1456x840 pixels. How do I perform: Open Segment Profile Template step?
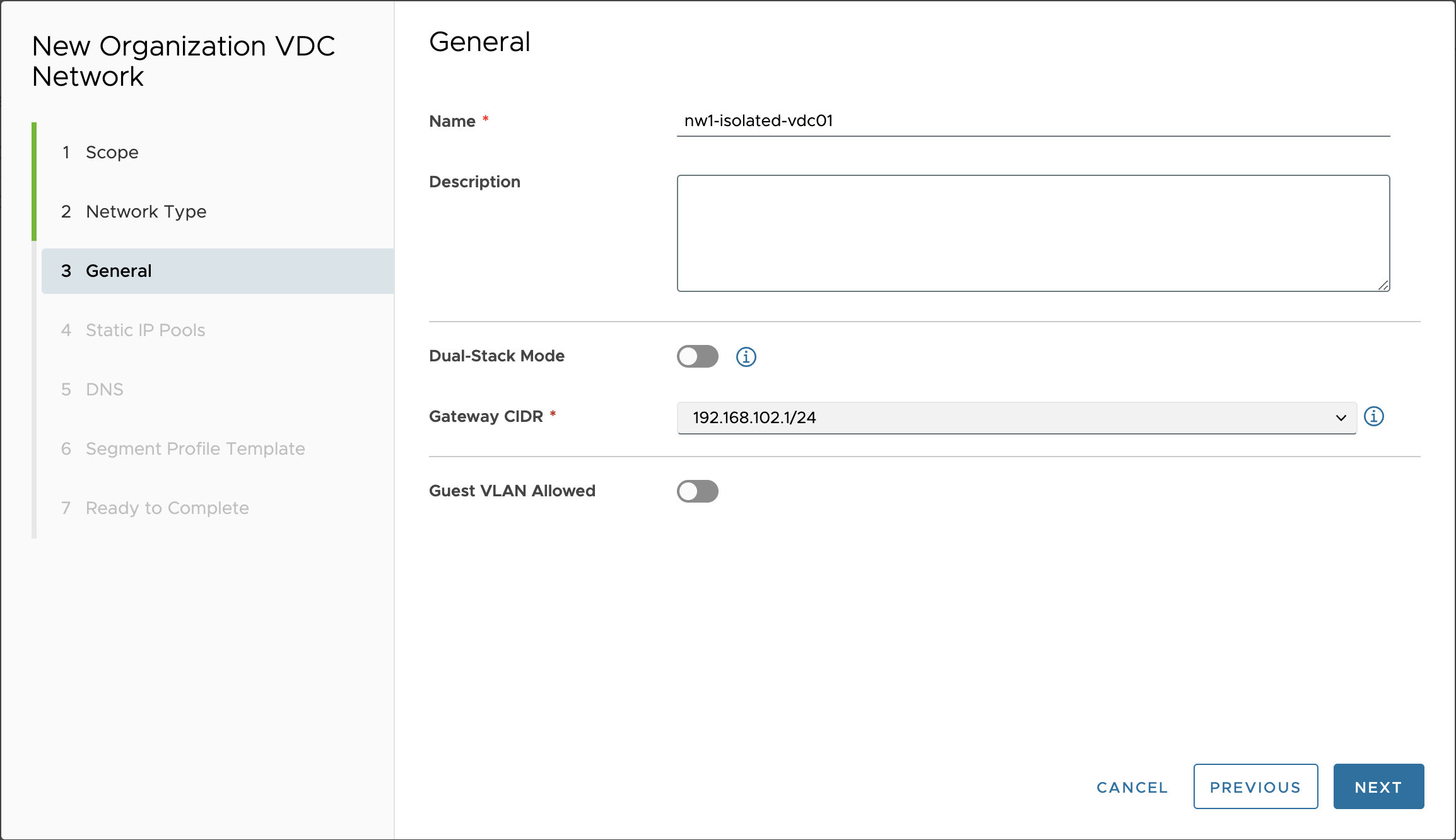click(195, 448)
